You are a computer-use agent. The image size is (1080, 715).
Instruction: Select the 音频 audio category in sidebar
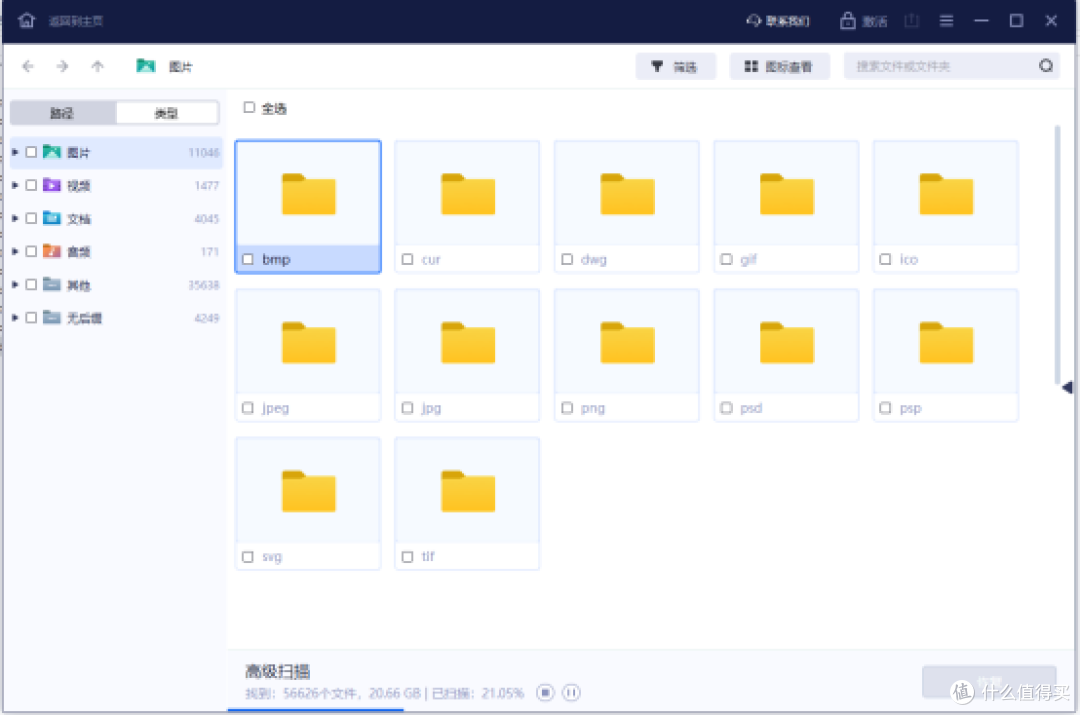(116, 251)
